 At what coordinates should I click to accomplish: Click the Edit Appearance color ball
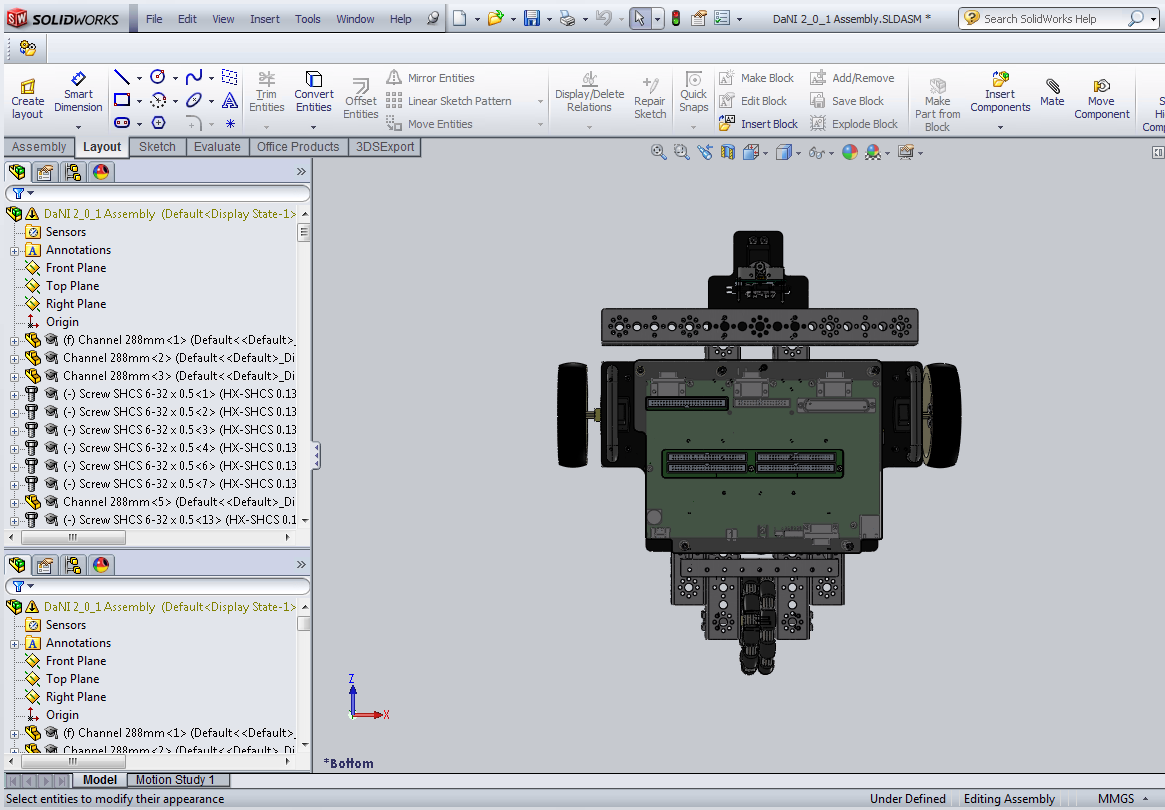(849, 152)
